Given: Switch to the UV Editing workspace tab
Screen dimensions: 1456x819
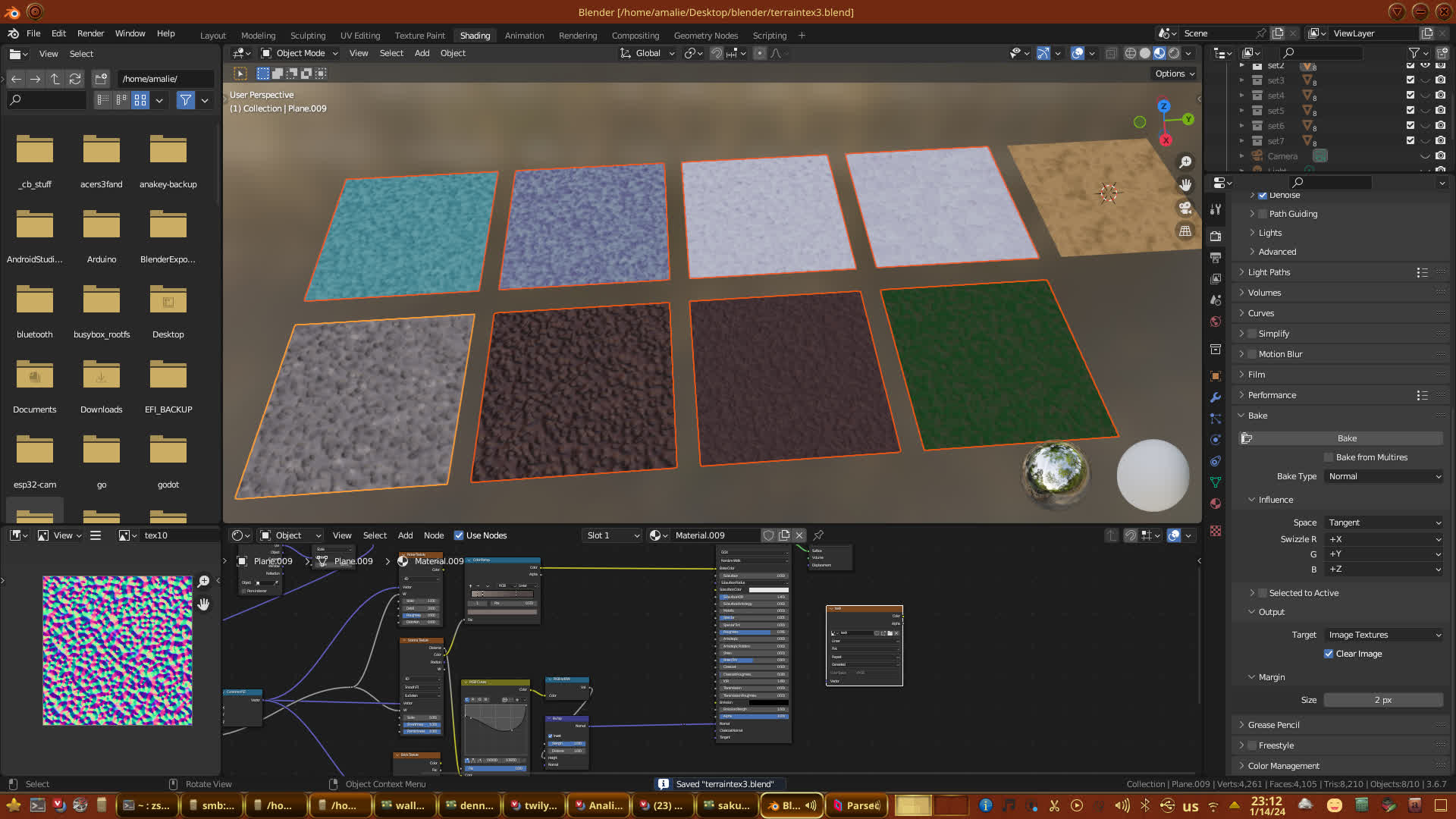Looking at the screenshot, I should (359, 36).
